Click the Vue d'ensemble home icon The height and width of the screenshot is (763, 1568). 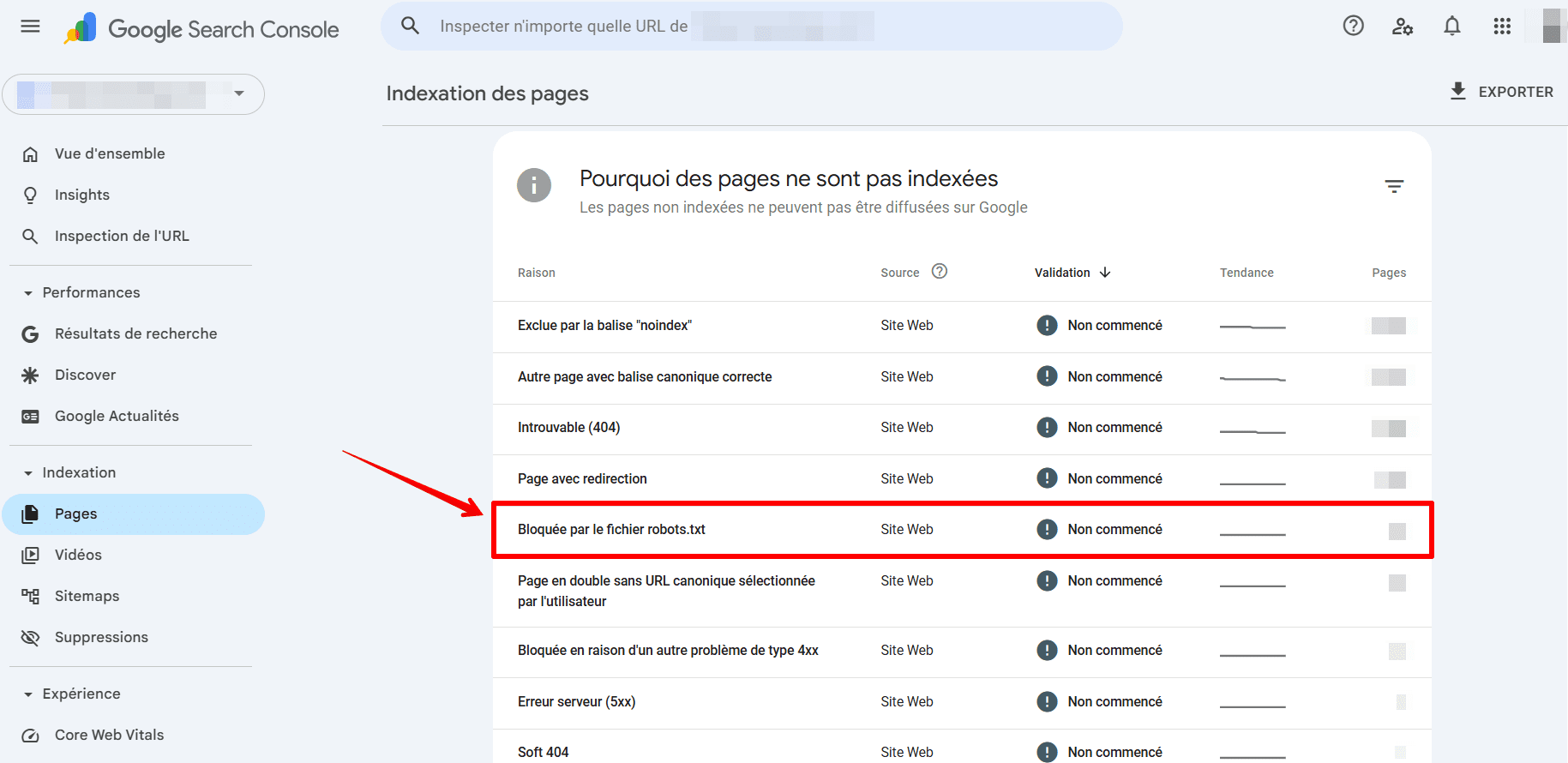(x=30, y=154)
